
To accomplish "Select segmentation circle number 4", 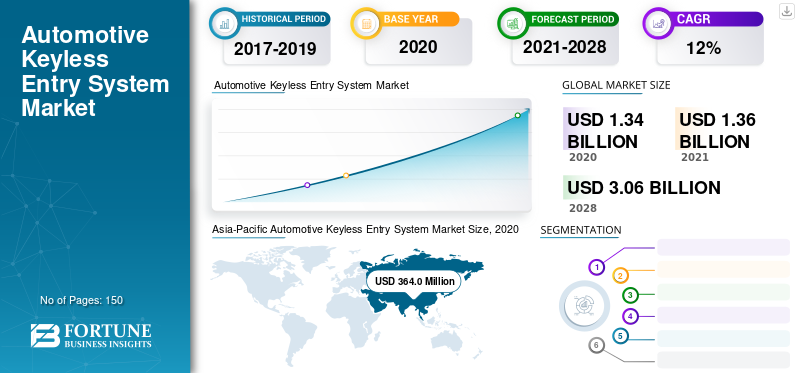I will coord(631,316).
